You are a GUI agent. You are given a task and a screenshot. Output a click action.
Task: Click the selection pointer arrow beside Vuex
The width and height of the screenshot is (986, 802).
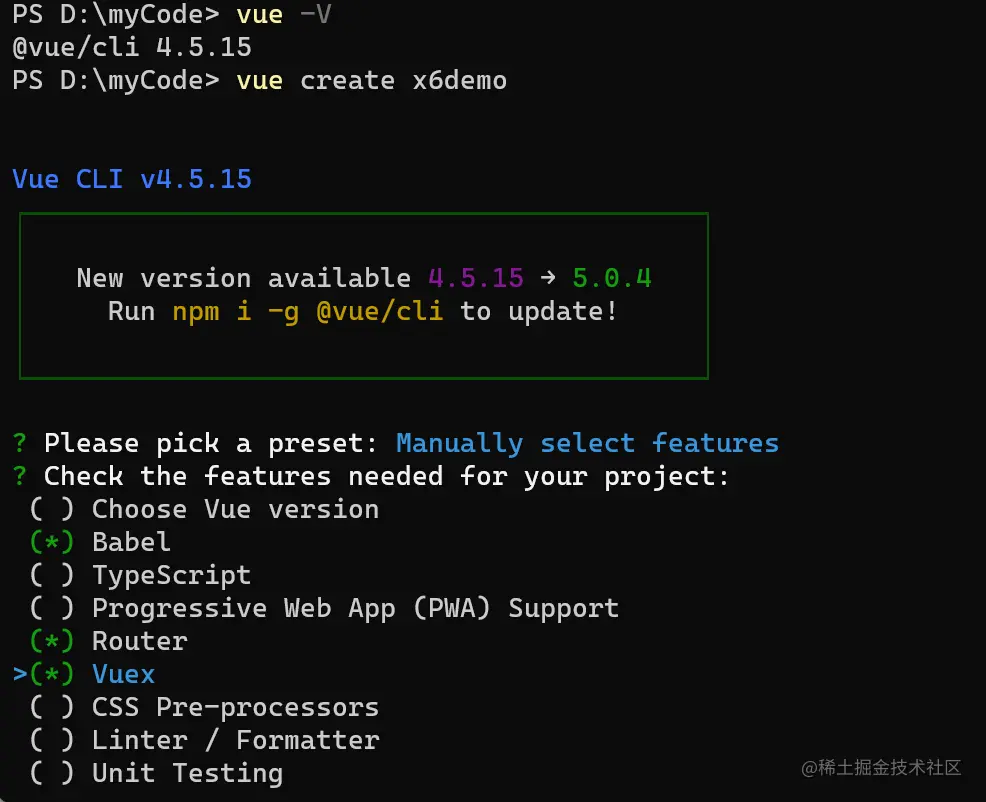[20, 674]
